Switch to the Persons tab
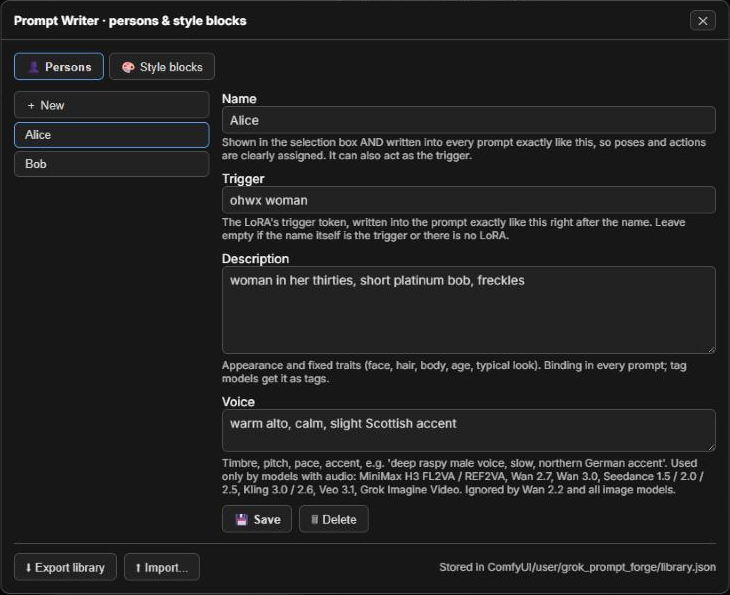 click(59, 67)
